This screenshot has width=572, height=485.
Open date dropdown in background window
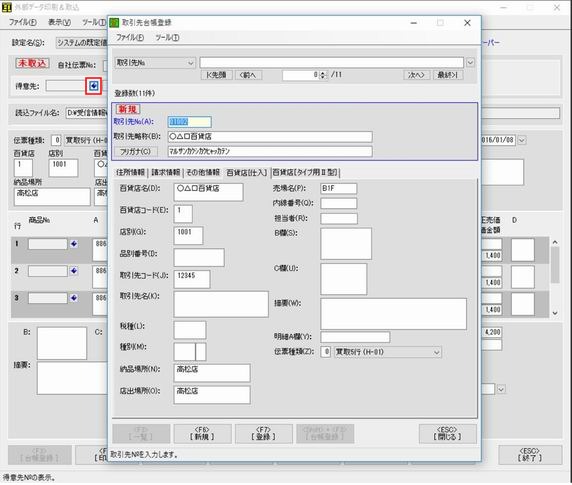(522, 140)
